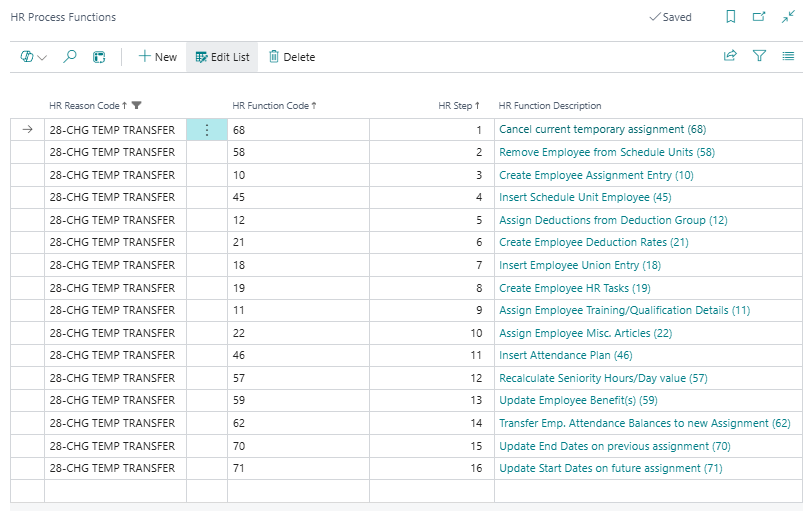812x511 pixels.
Task: Select function code cell 58
Action: pos(298,152)
